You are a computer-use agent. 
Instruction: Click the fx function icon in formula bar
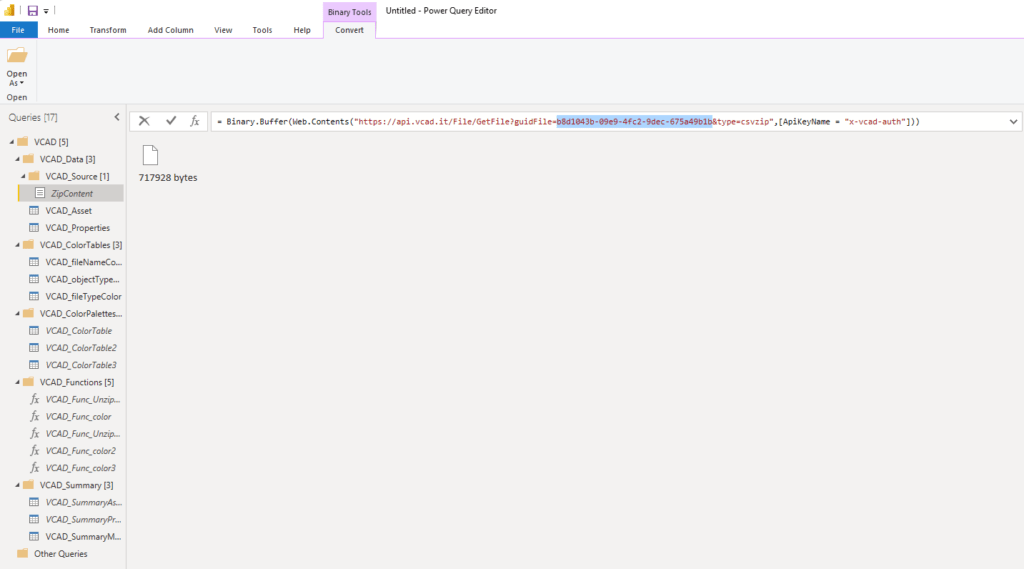[195, 120]
